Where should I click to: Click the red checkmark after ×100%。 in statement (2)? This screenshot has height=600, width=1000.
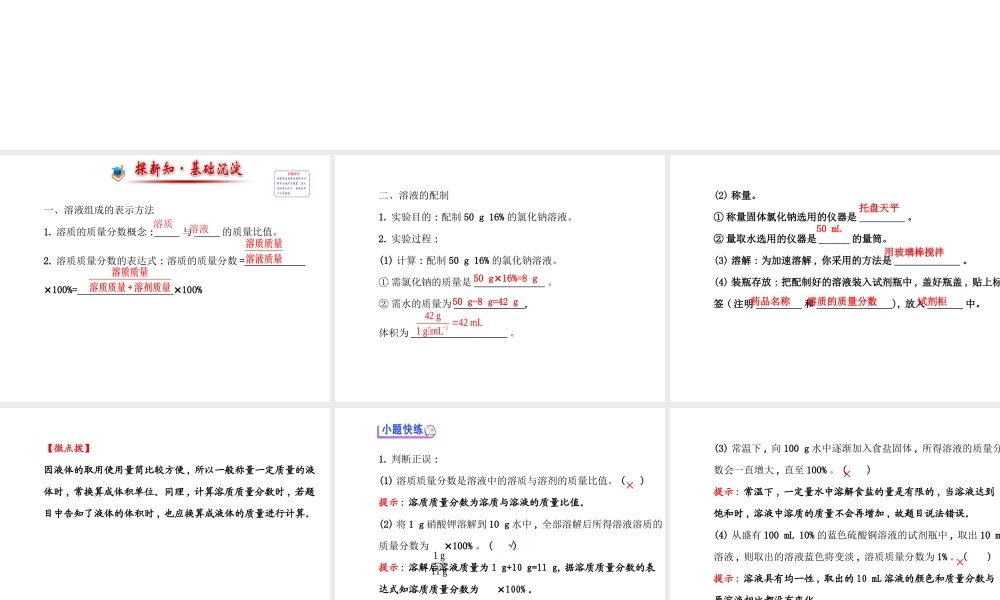click(511, 545)
